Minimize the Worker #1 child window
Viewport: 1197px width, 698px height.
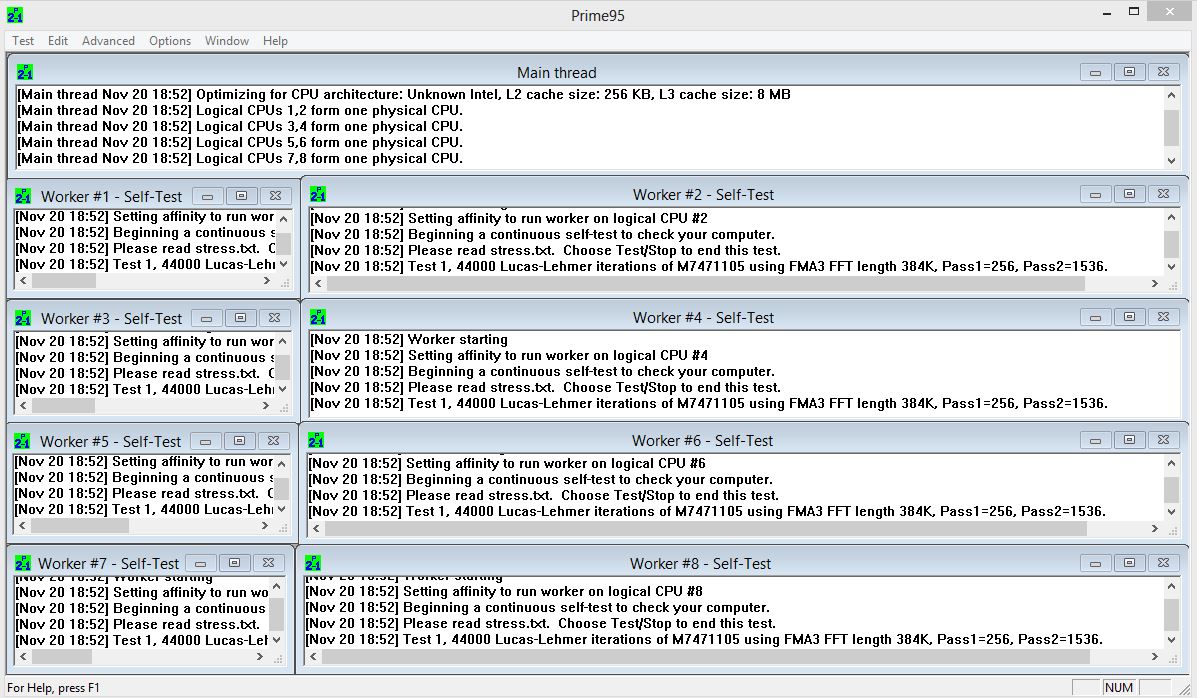208,196
